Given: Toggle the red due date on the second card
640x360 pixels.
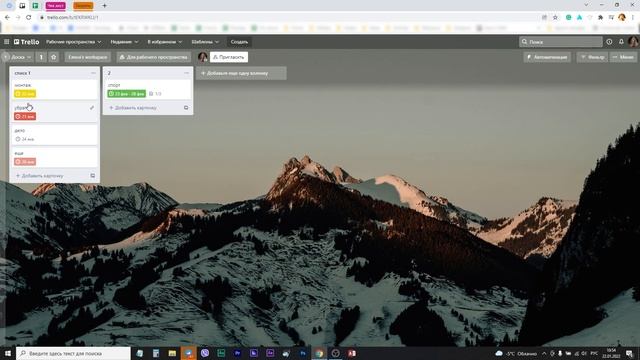Looking at the screenshot, I should tap(25, 117).
